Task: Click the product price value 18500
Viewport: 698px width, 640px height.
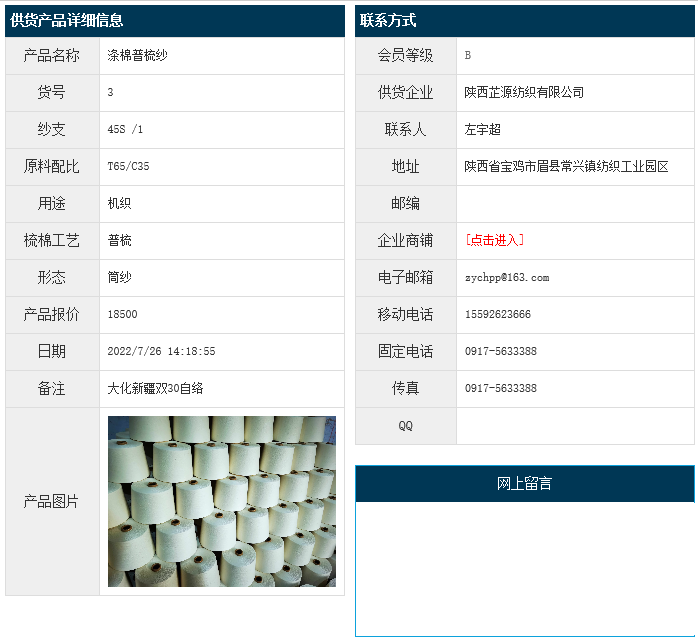Action: click(x=122, y=314)
